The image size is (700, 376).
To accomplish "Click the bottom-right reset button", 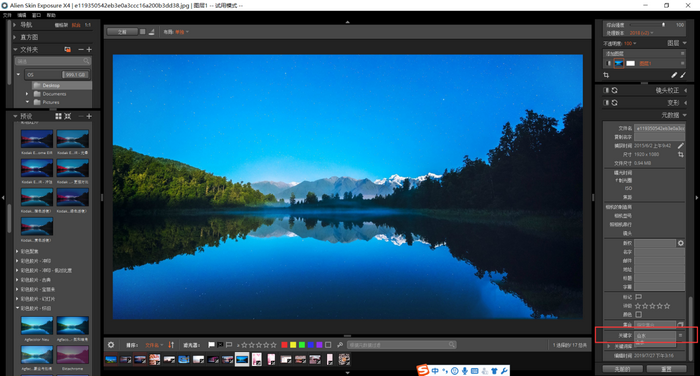I will tap(667, 369).
